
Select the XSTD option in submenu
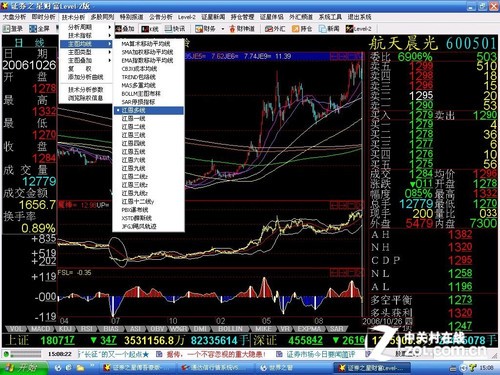149,218
